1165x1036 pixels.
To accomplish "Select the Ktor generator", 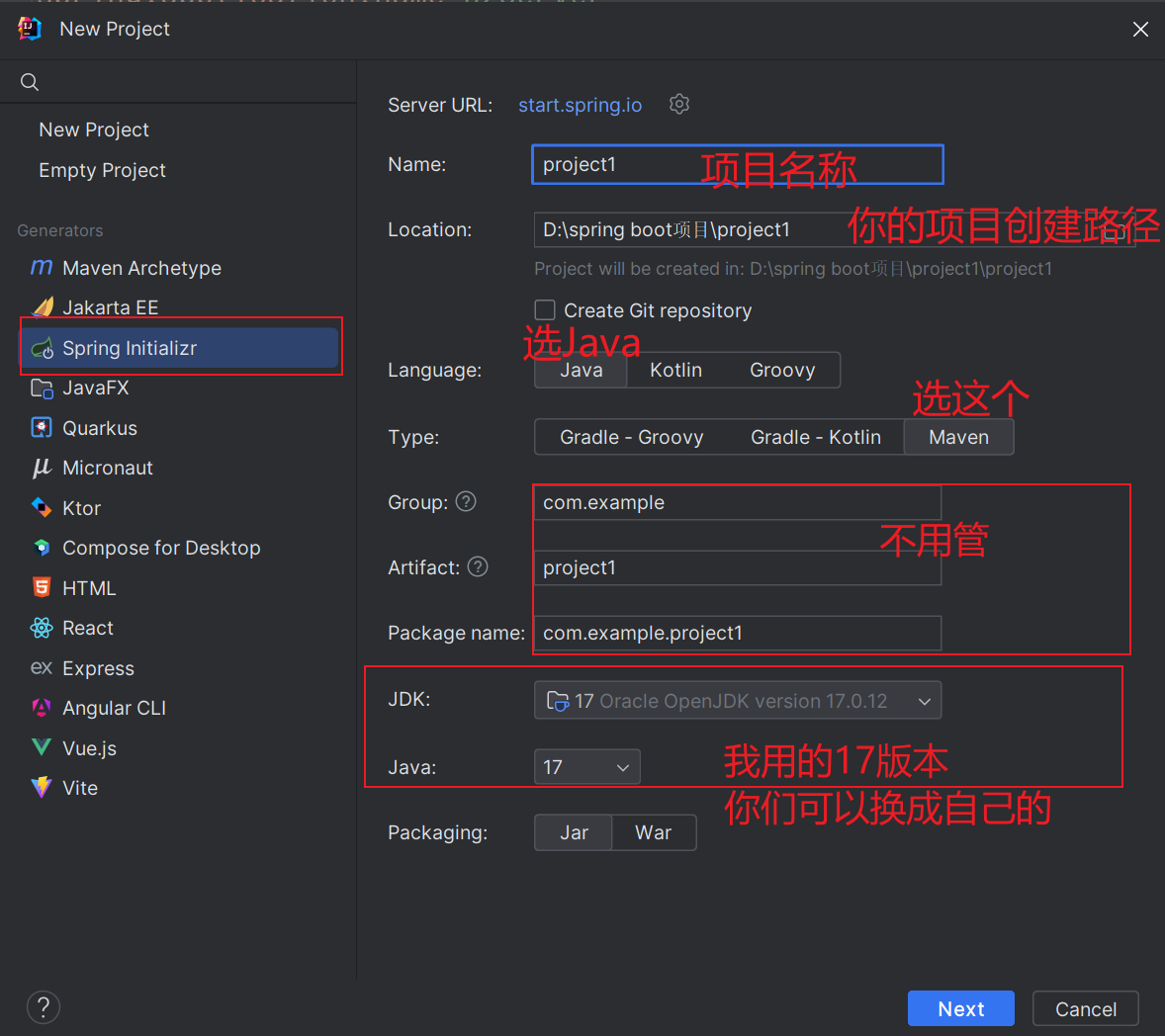I will [x=80, y=507].
